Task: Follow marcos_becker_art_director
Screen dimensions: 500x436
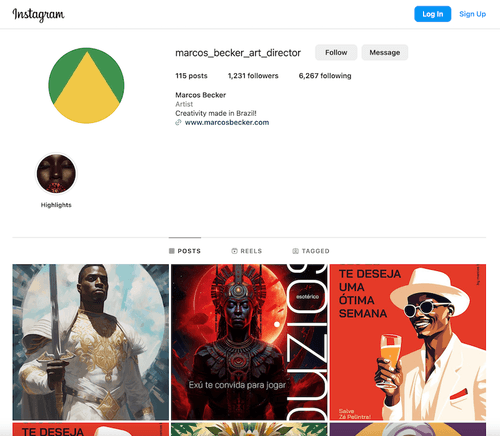Action: click(336, 52)
